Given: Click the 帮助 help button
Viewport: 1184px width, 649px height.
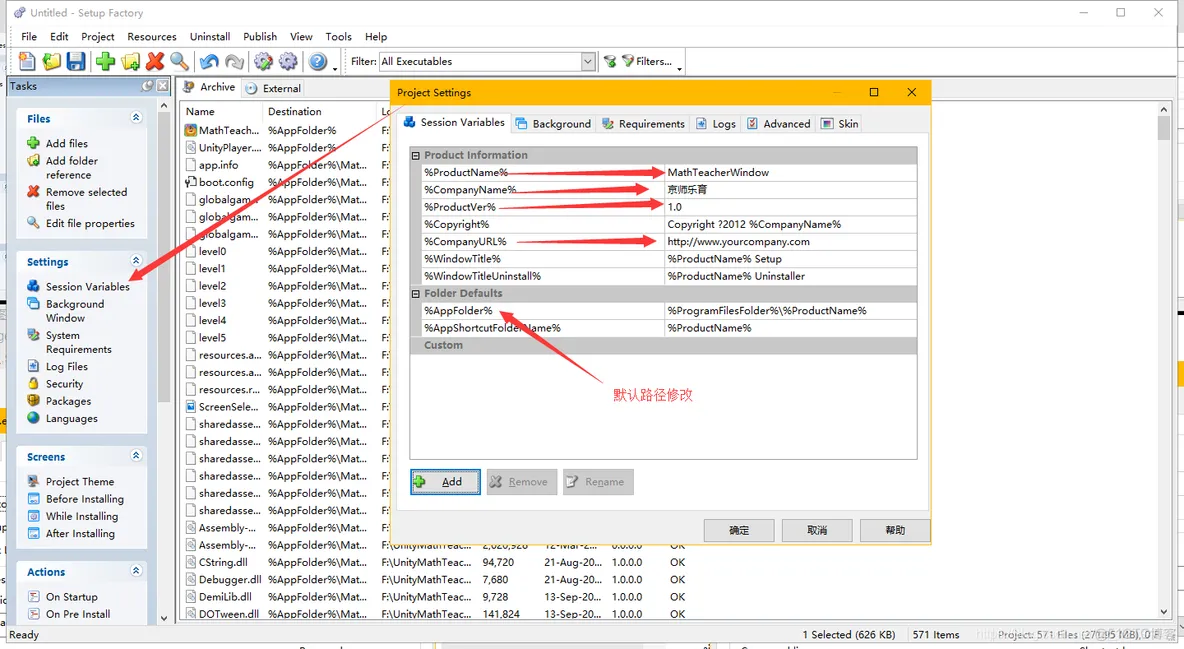Looking at the screenshot, I should (895, 530).
